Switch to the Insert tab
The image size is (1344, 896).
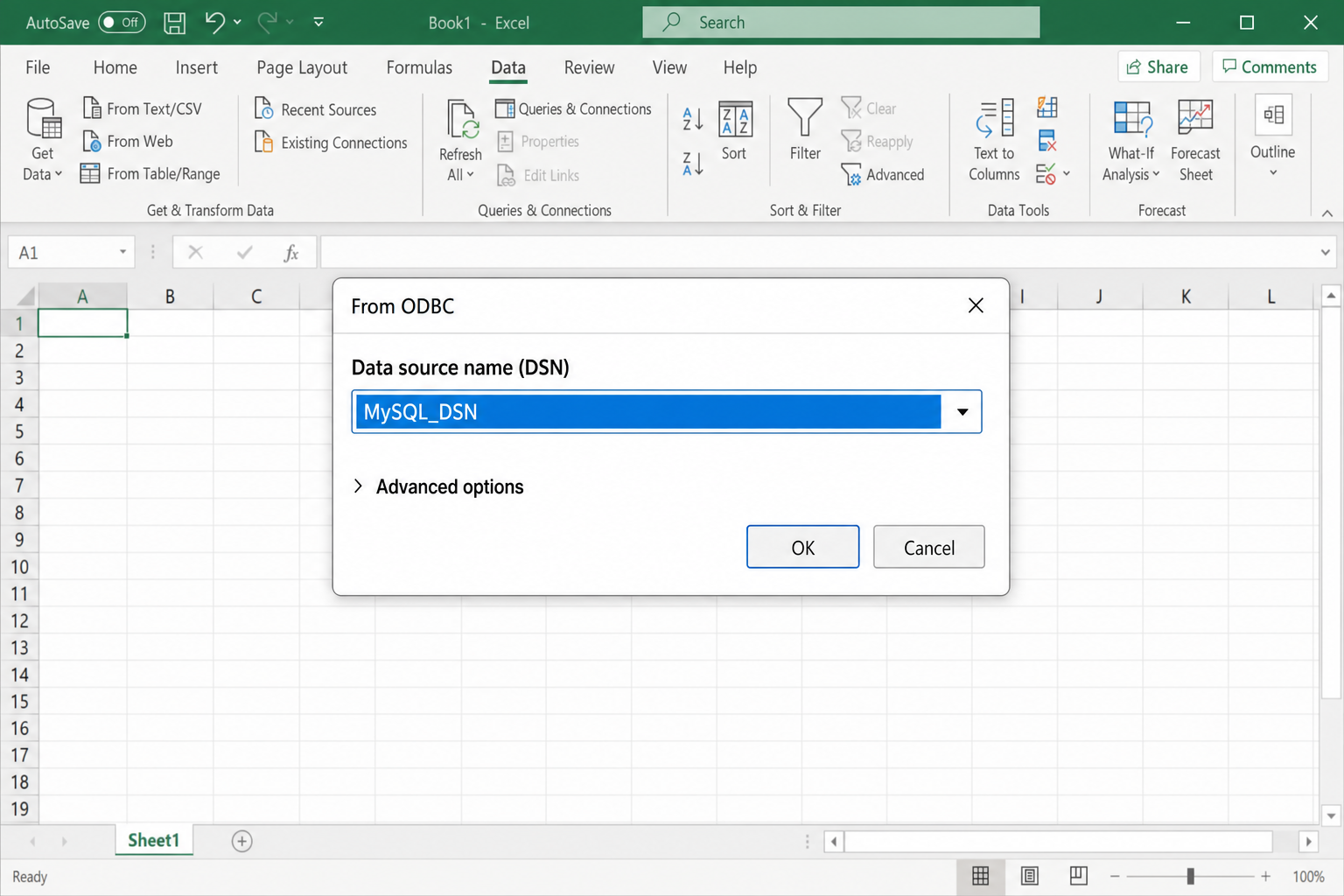click(x=196, y=67)
